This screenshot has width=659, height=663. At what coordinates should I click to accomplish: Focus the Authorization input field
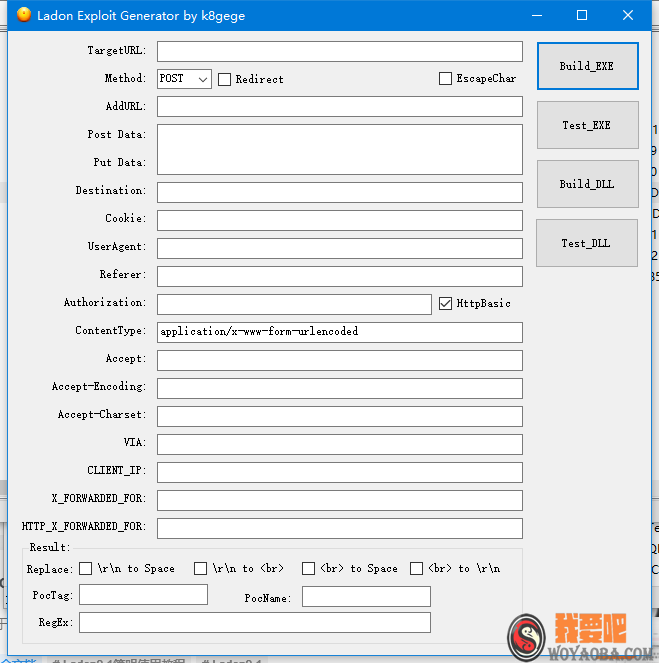point(294,304)
